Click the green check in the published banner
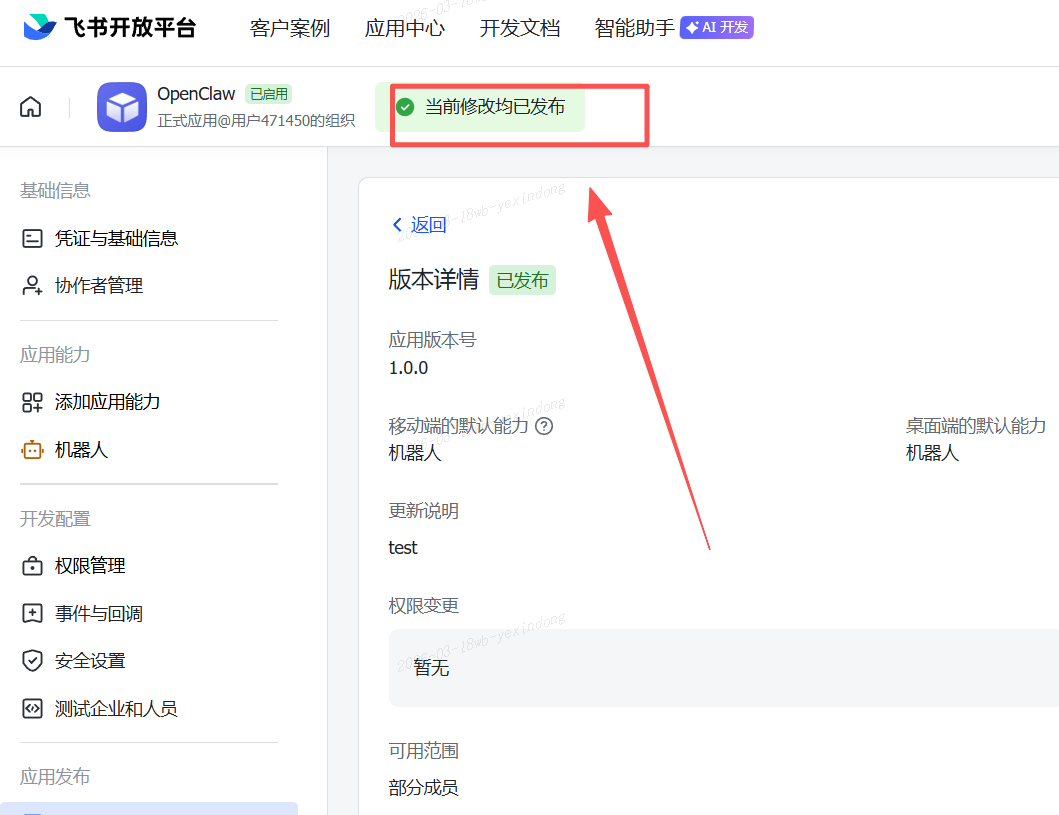 pyautogui.click(x=404, y=106)
